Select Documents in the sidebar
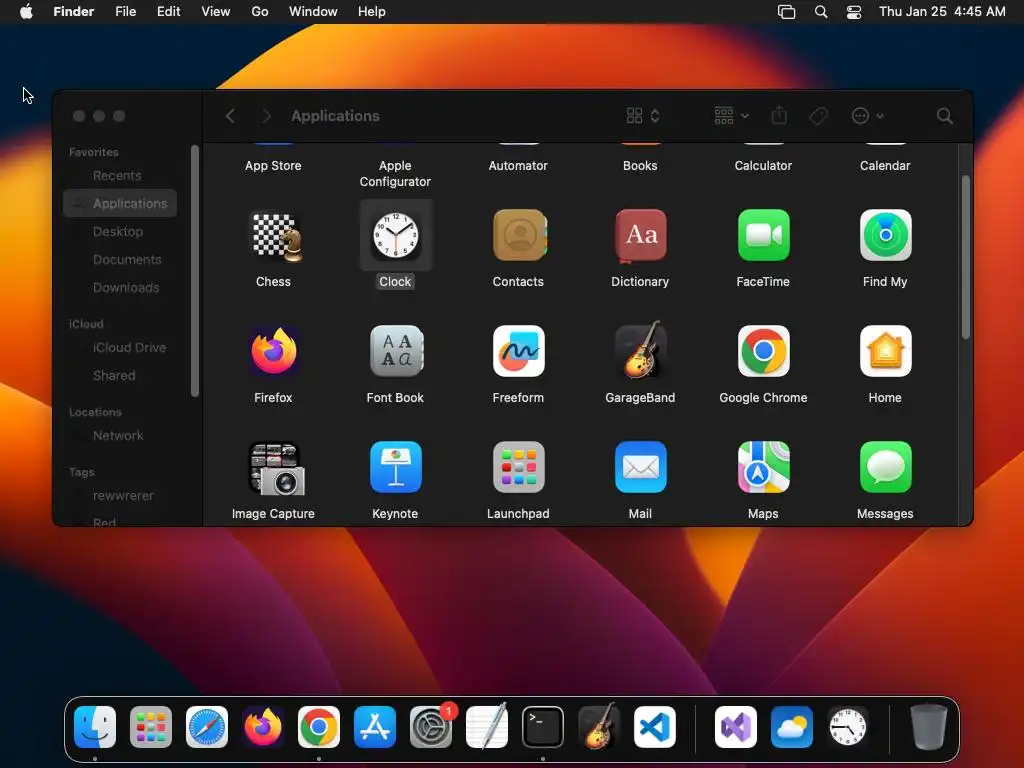The image size is (1024, 768). click(120, 259)
